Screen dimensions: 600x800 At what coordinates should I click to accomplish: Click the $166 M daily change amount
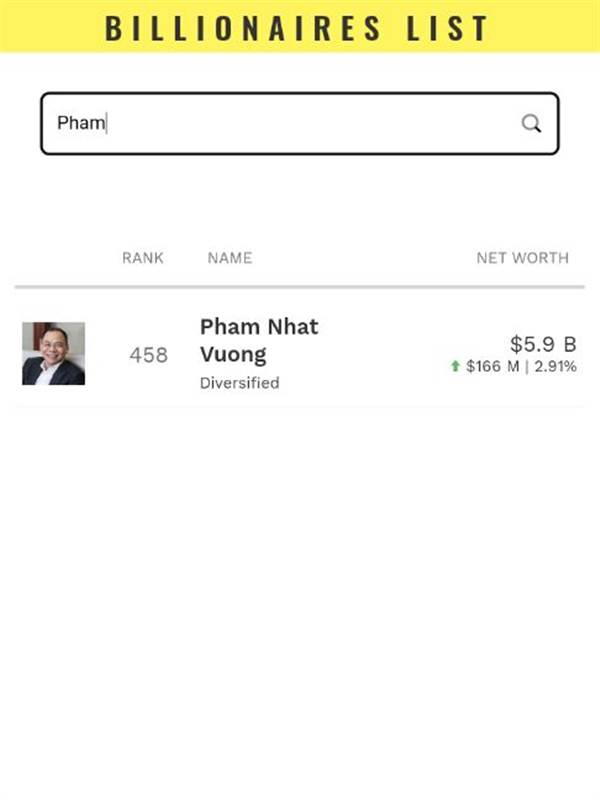493,366
